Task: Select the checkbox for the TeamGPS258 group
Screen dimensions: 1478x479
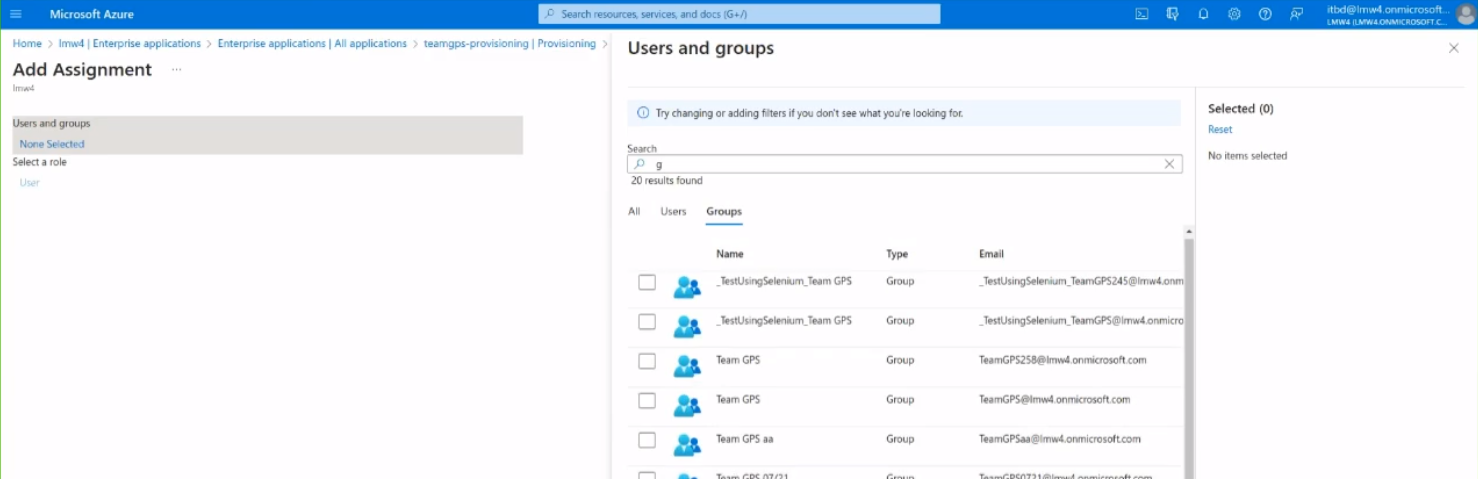Action: click(x=647, y=361)
